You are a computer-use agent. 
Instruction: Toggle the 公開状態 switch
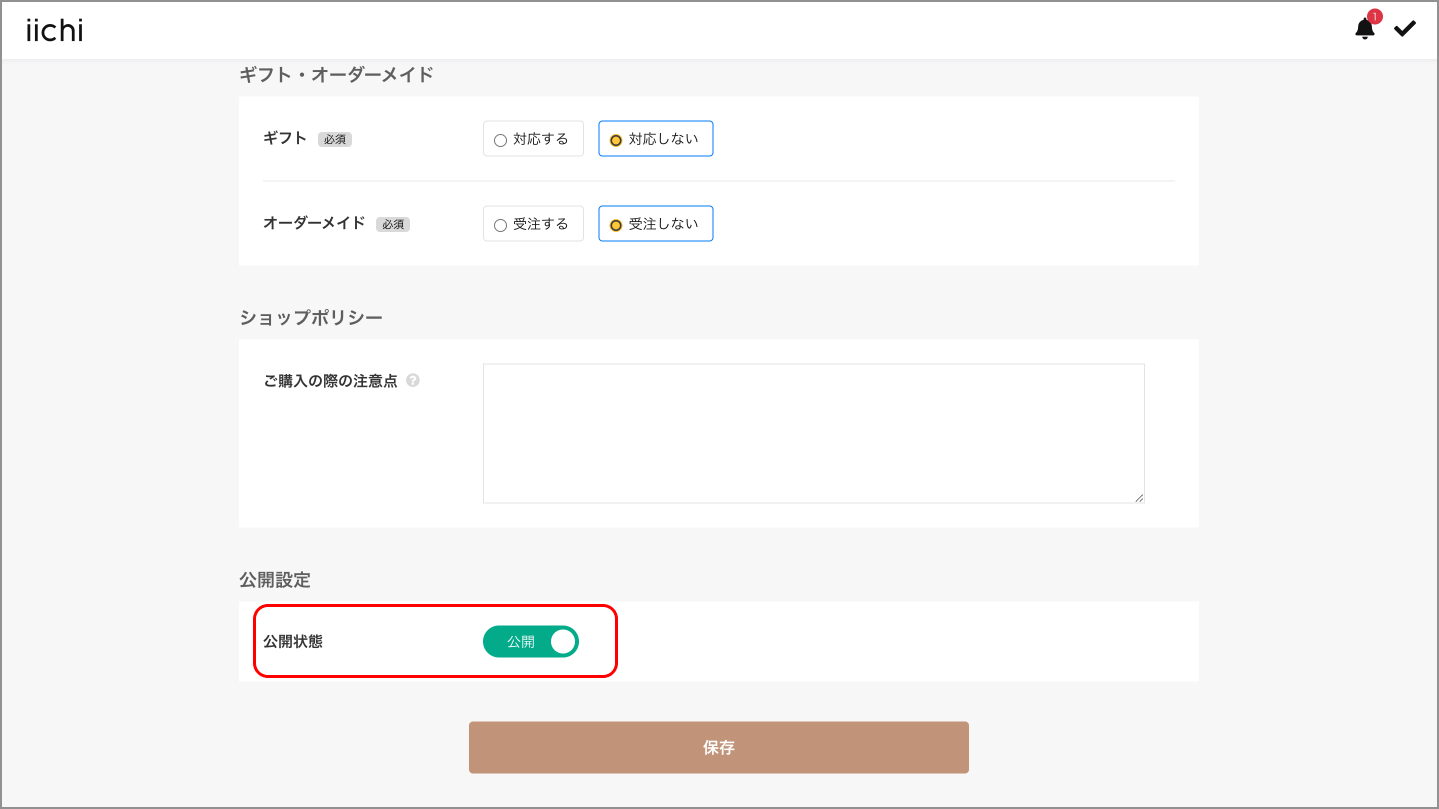point(531,641)
